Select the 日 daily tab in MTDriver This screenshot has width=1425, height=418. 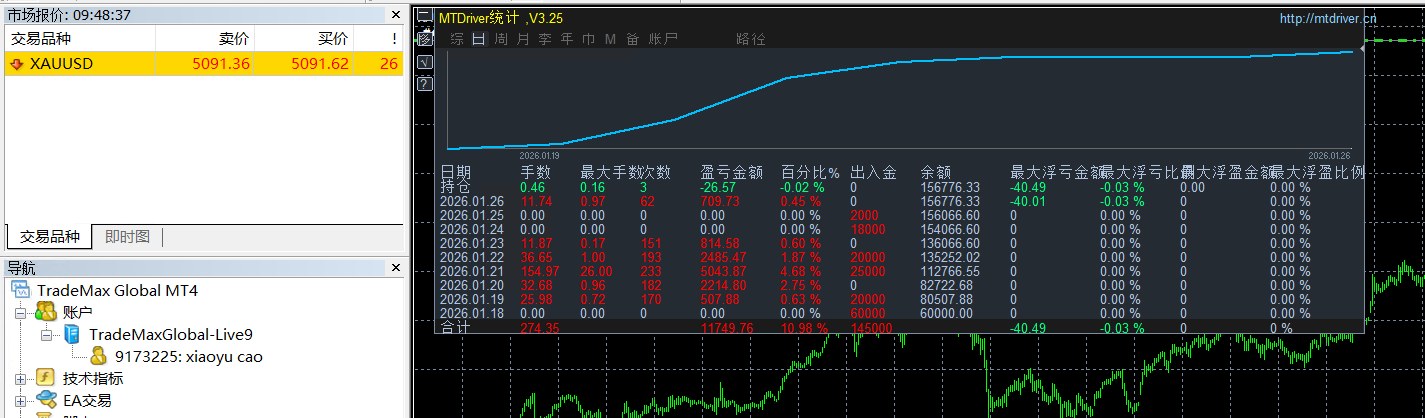(479, 39)
